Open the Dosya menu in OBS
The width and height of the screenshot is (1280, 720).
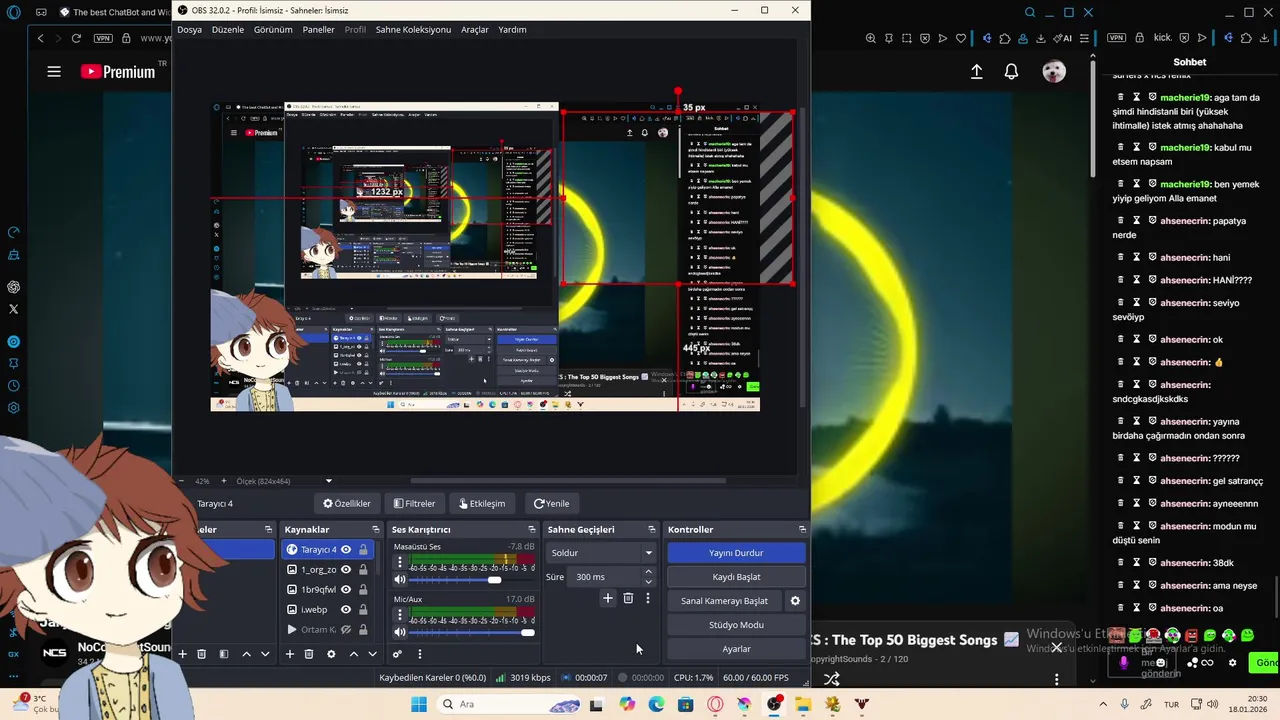[x=189, y=30]
